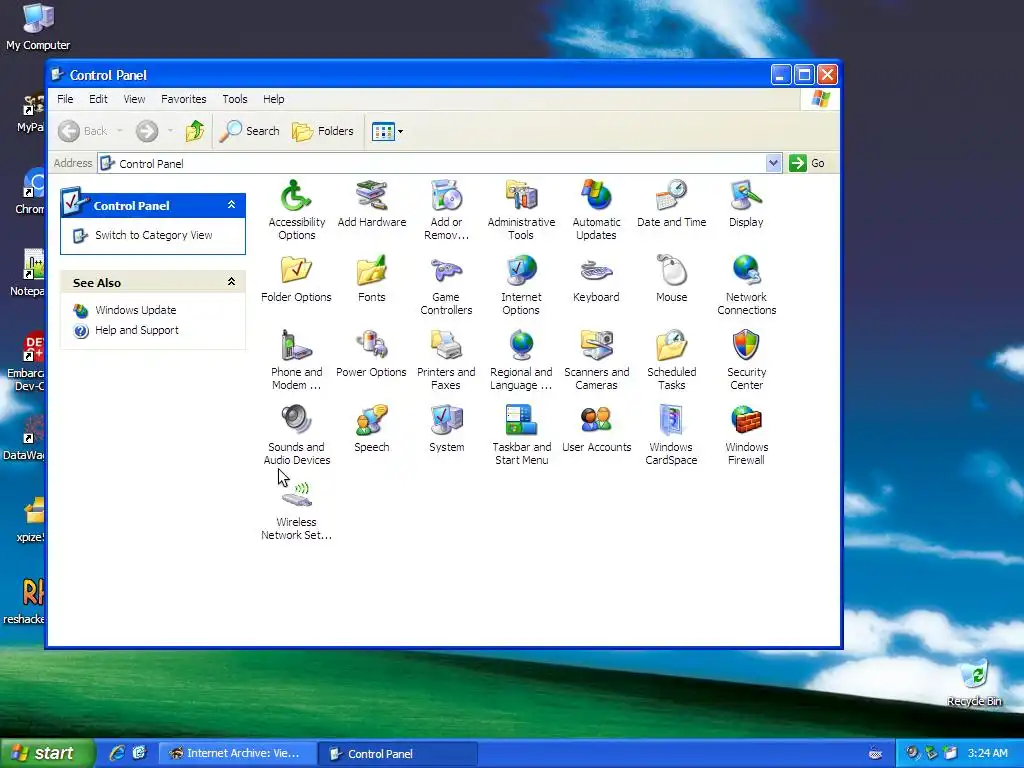This screenshot has height=768, width=1024.
Task: Open the Edit menu
Action: point(98,99)
